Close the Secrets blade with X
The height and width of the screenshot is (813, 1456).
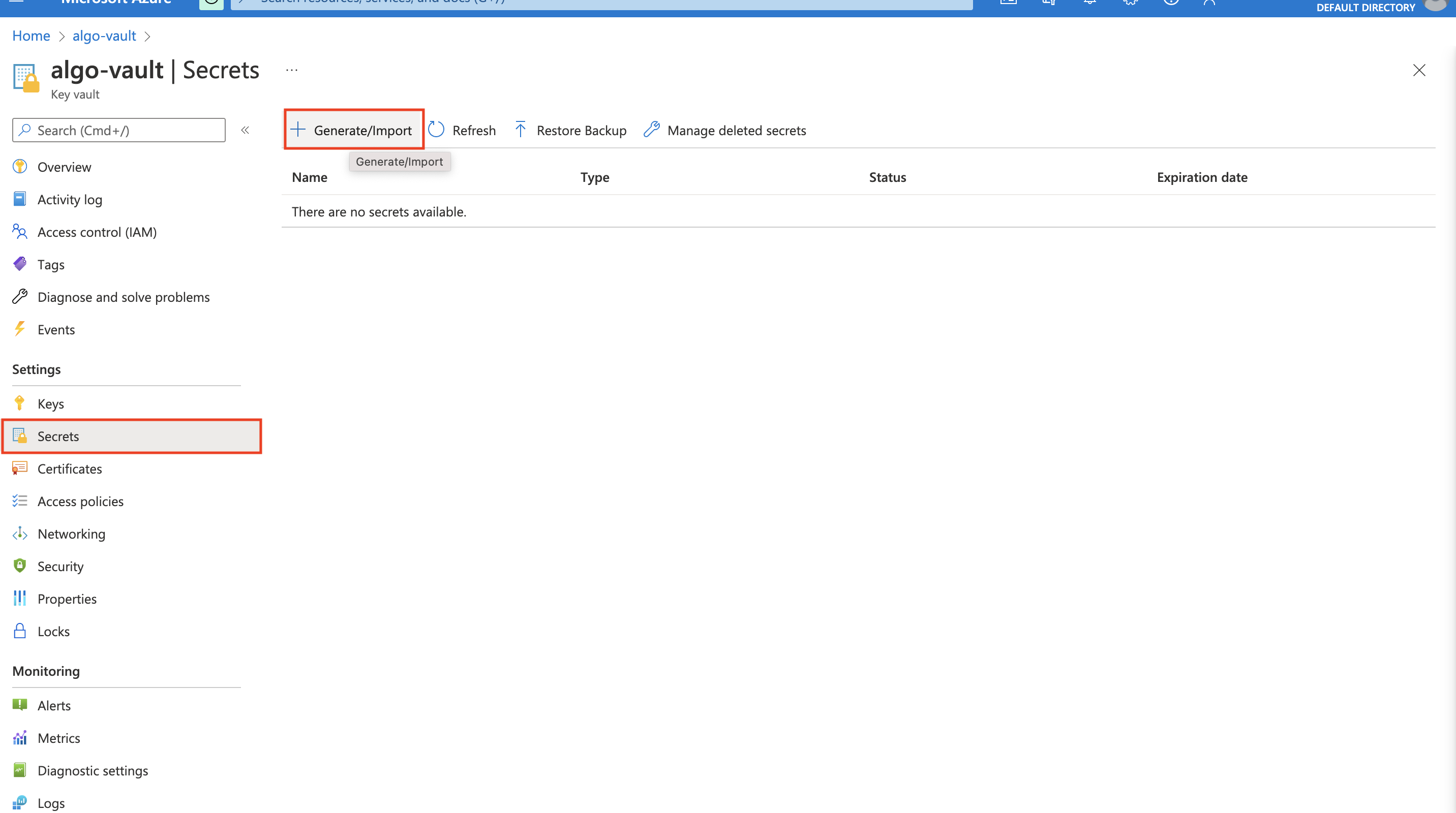click(x=1419, y=70)
